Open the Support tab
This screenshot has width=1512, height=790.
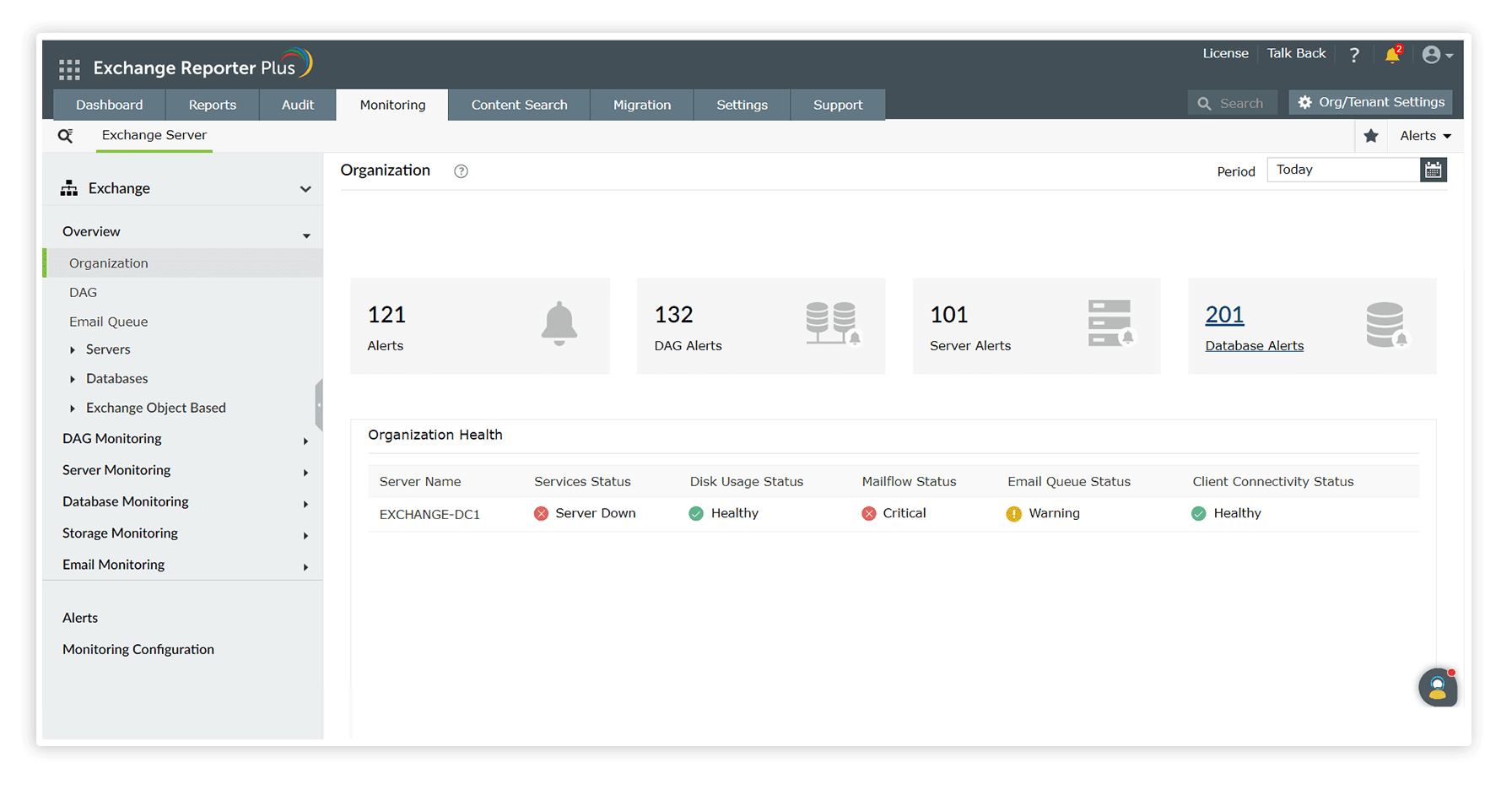tap(838, 105)
